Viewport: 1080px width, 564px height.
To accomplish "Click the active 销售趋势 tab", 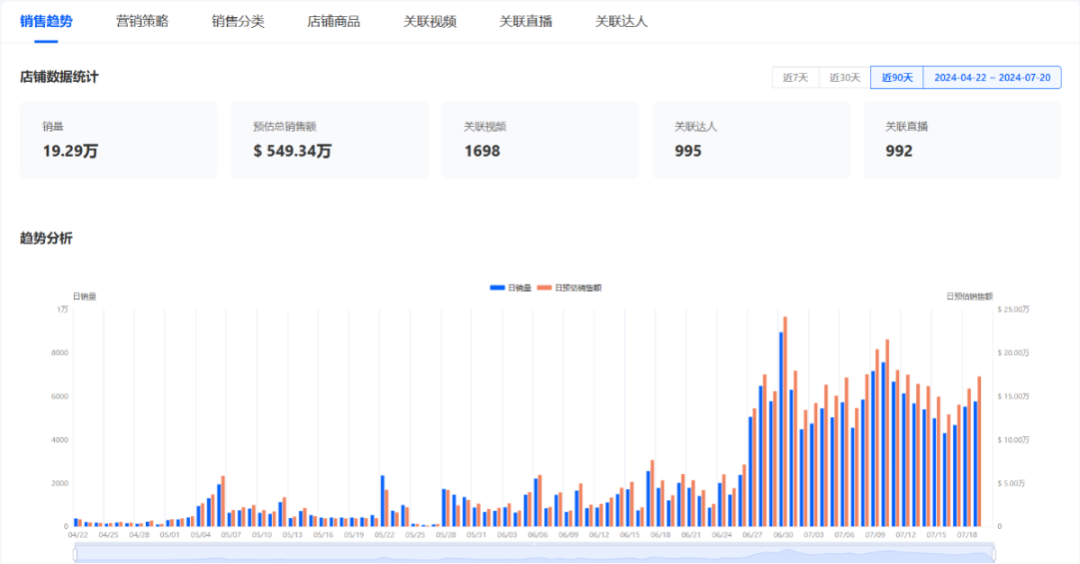I will point(46,21).
